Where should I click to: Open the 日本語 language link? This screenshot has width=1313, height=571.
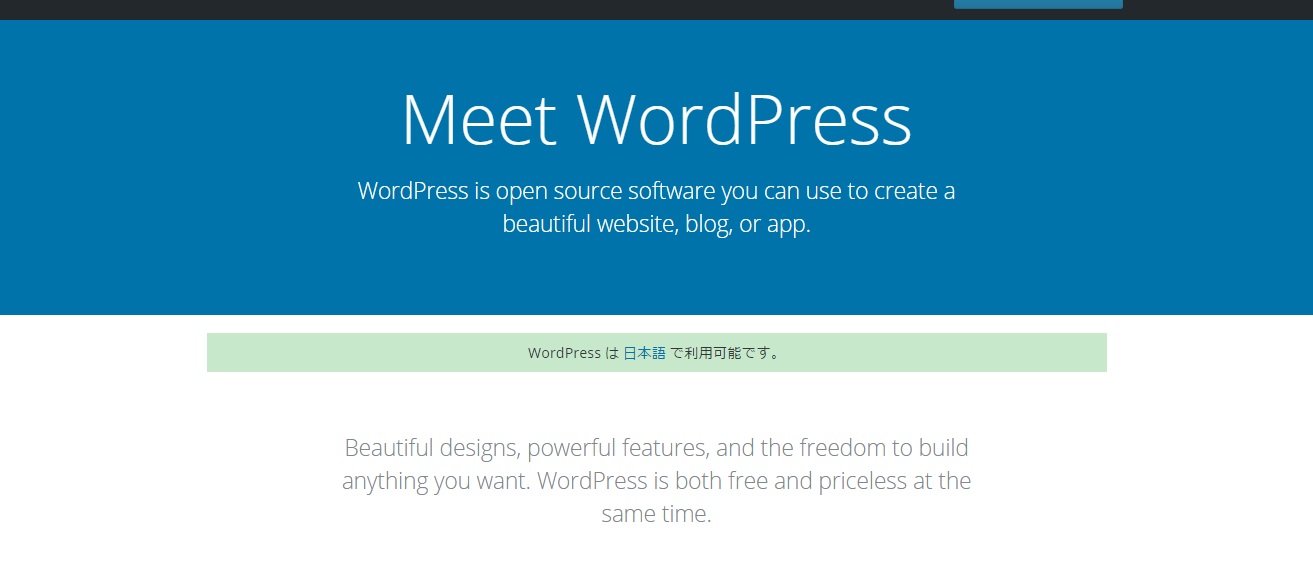644,353
